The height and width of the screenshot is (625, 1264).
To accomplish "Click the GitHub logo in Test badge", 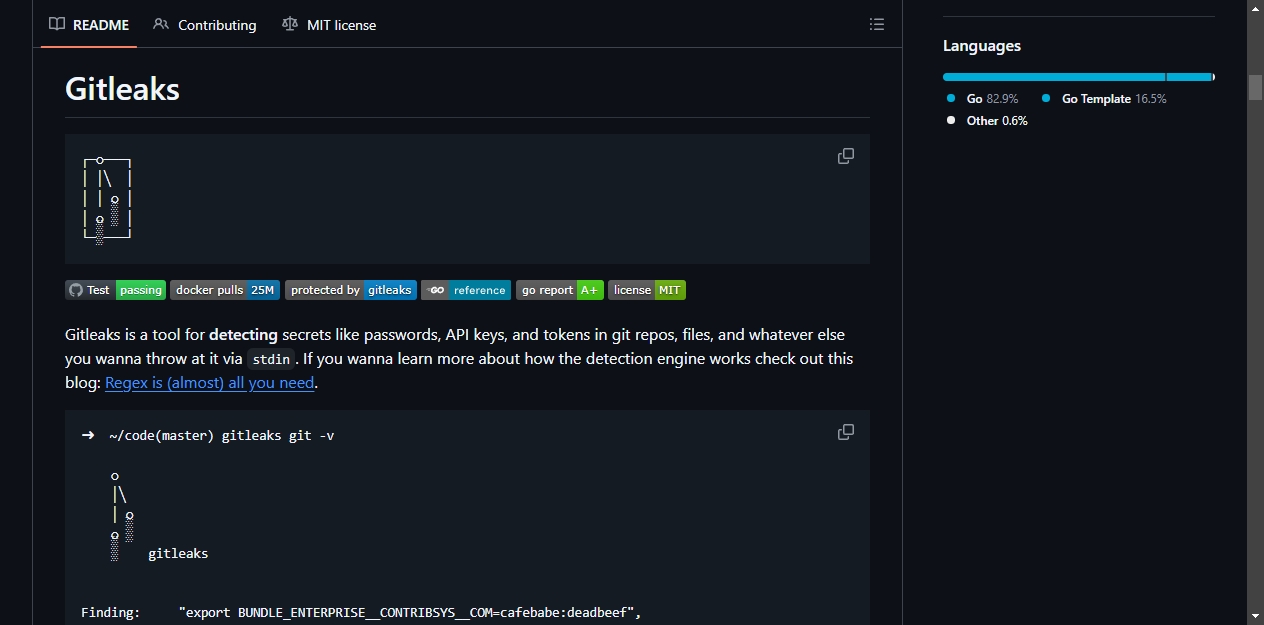I will [76, 290].
